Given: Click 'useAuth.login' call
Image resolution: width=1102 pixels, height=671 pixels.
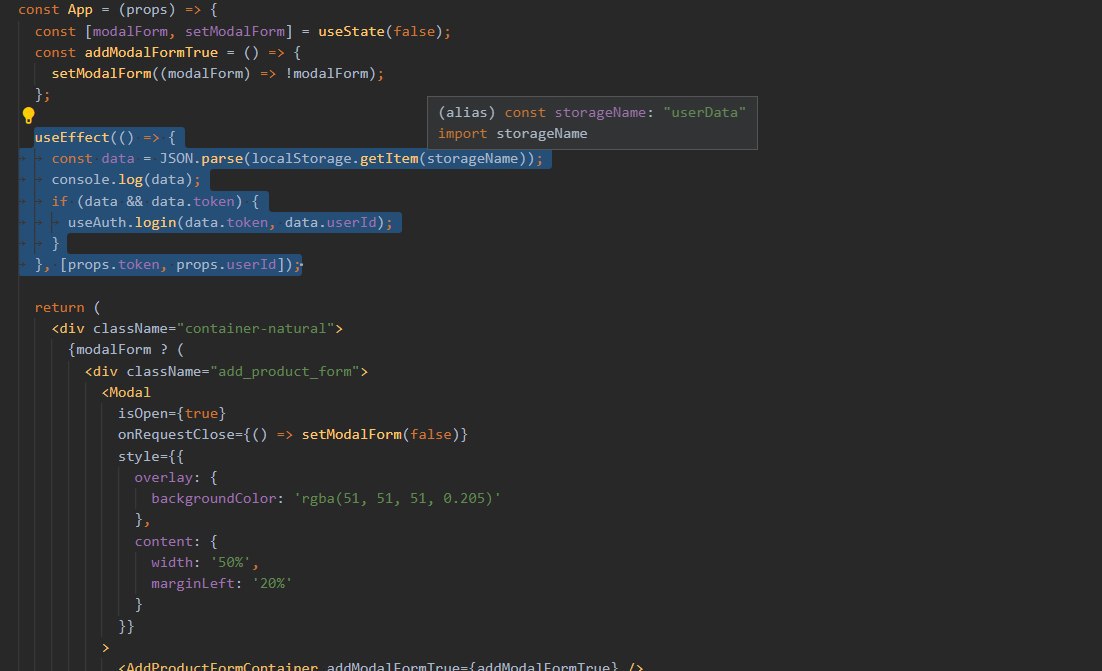Looking at the screenshot, I should pyautogui.click(x=122, y=222).
